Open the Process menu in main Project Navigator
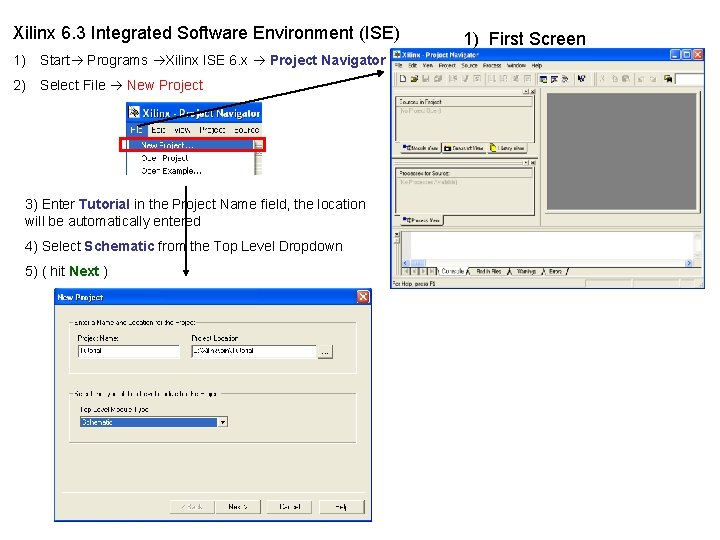 pyautogui.click(x=492, y=66)
